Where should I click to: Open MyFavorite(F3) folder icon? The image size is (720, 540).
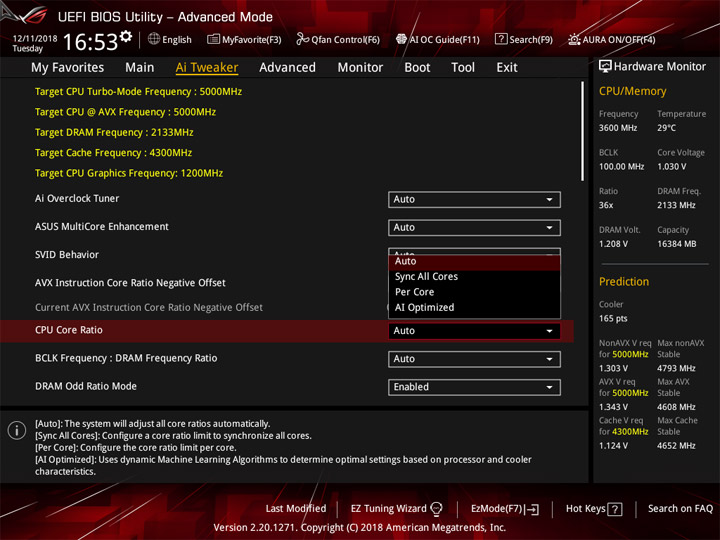coord(213,39)
